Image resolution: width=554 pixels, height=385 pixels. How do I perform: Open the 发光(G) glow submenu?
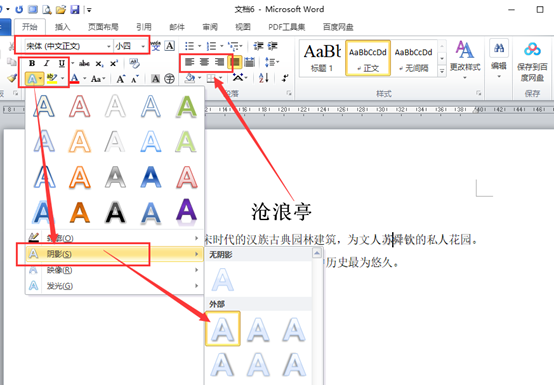point(114,285)
